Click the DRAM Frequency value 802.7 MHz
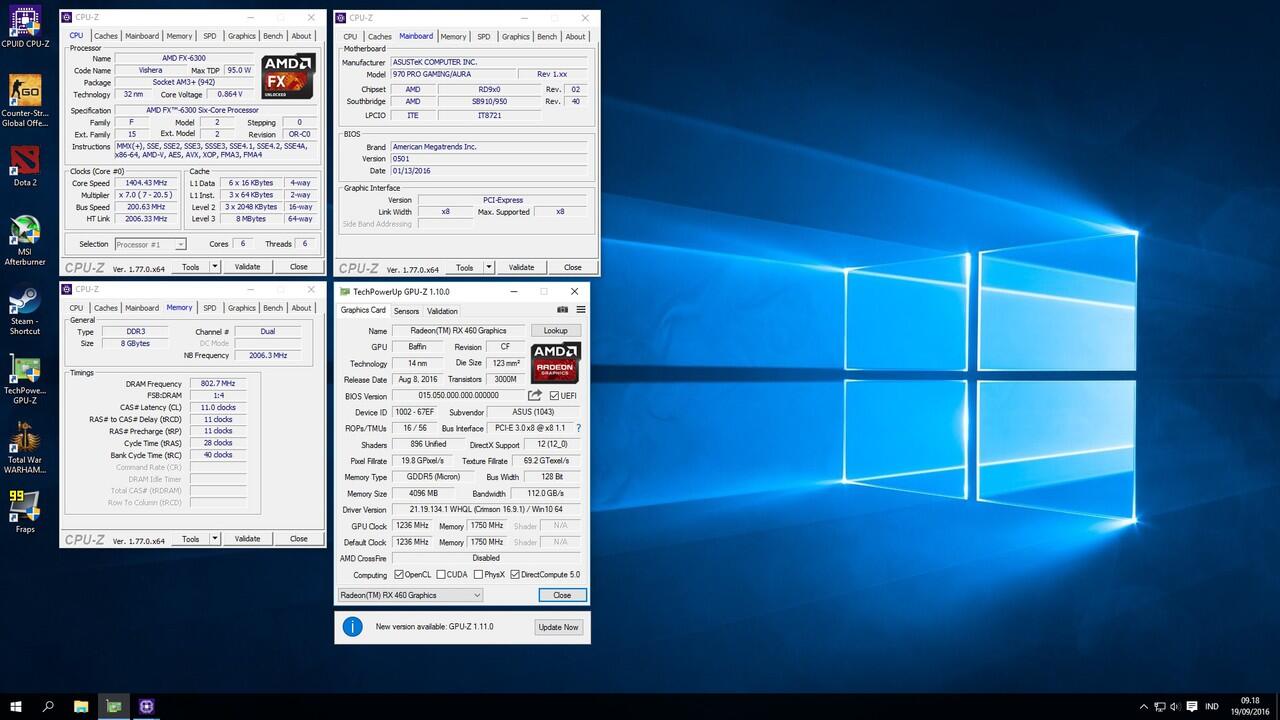This screenshot has width=1280, height=720. [216, 383]
